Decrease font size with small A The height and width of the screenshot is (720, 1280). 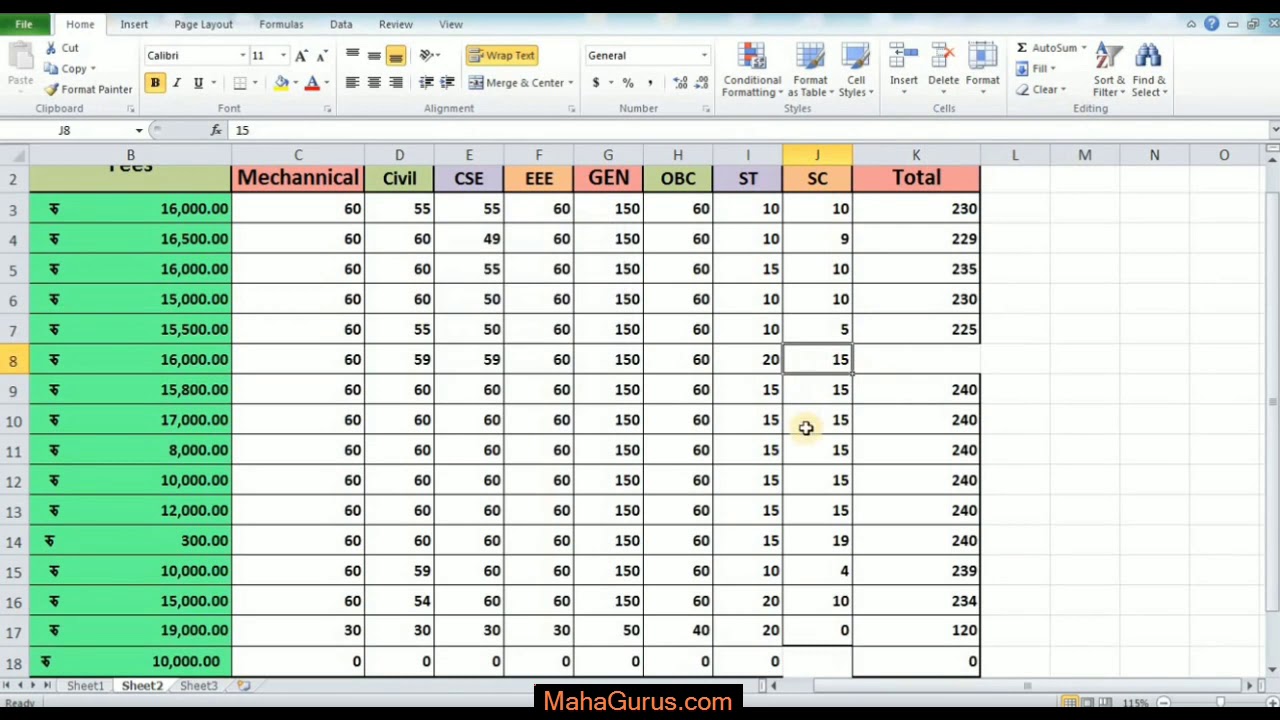pyautogui.click(x=321, y=56)
